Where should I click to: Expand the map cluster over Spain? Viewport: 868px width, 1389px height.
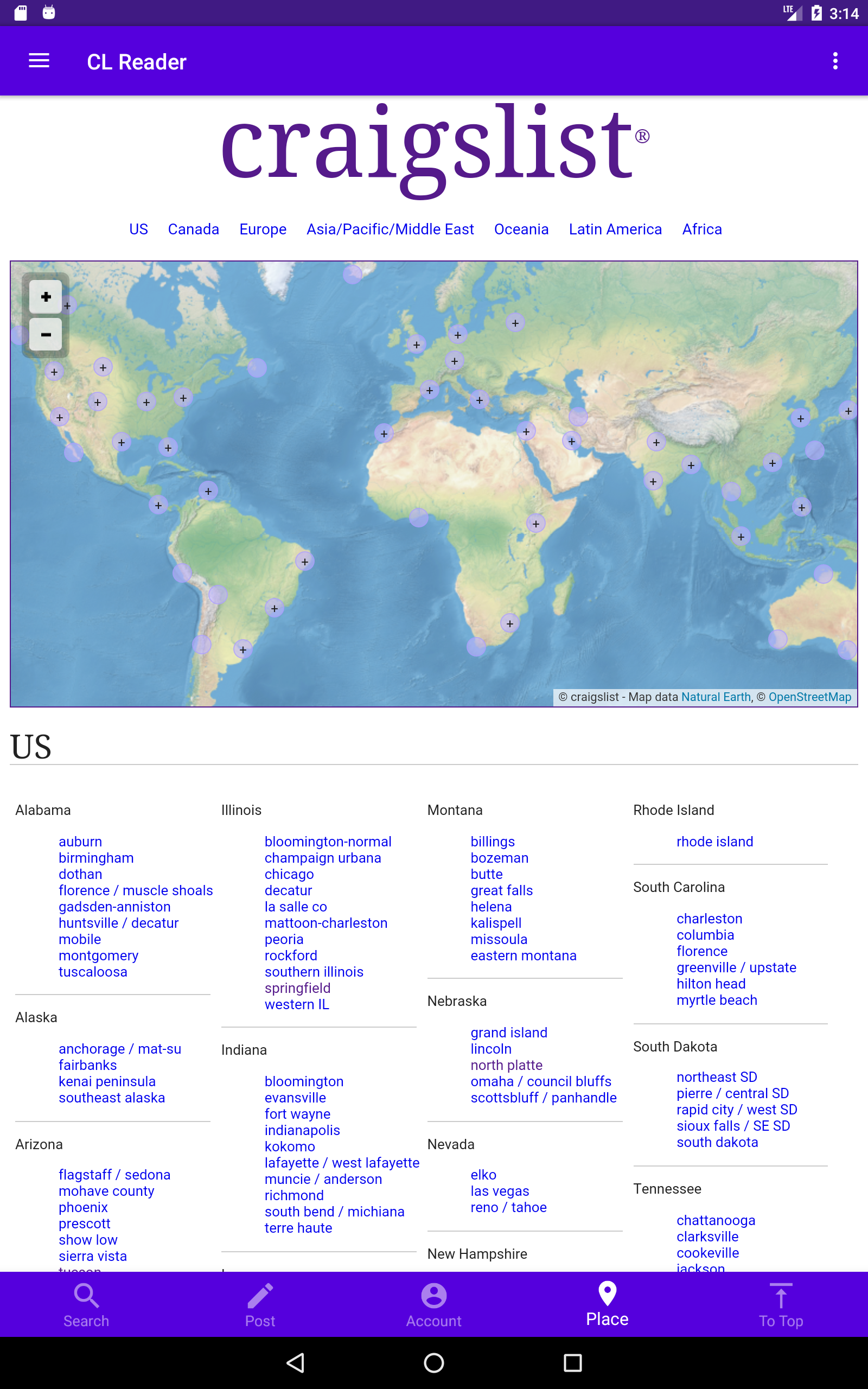pos(430,390)
